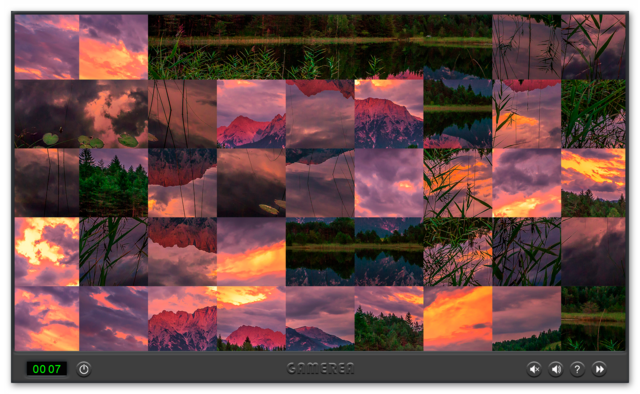
Task: Pick the dark water tile with single lily pad
Action: pyautogui.click(x=251, y=183)
